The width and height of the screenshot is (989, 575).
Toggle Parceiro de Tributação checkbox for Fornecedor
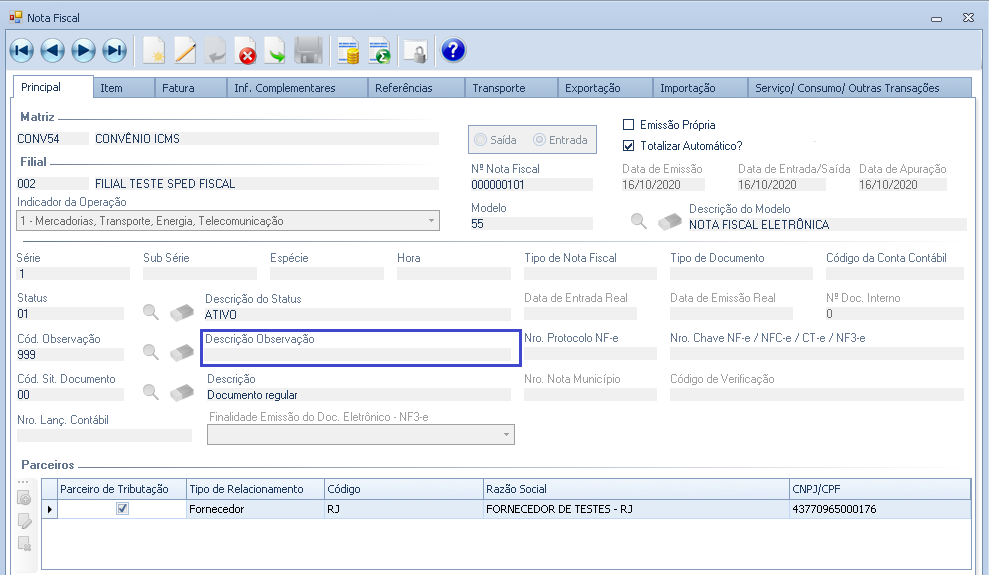coord(122,509)
